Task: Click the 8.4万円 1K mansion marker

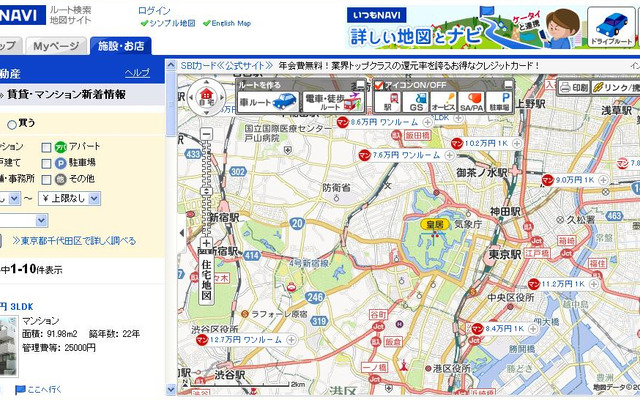Action: pos(477,329)
